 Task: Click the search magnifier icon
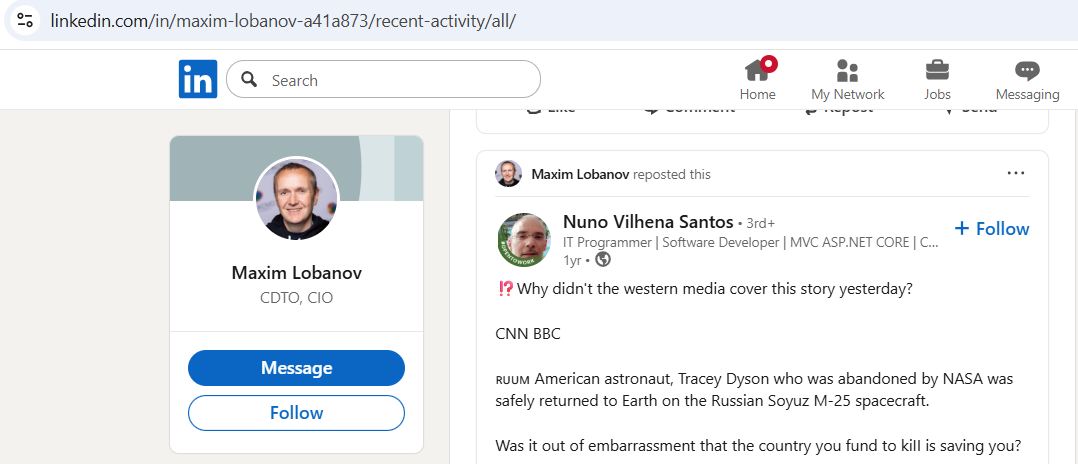click(250, 79)
